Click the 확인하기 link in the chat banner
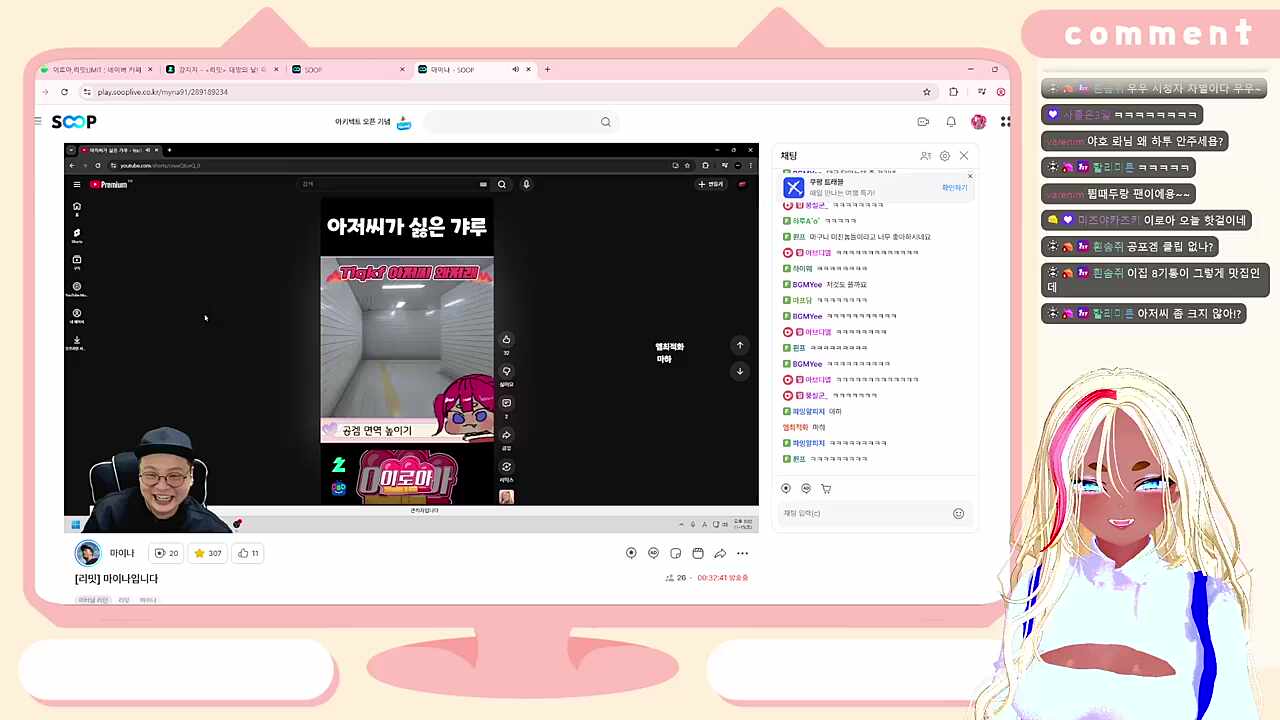 point(954,188)
